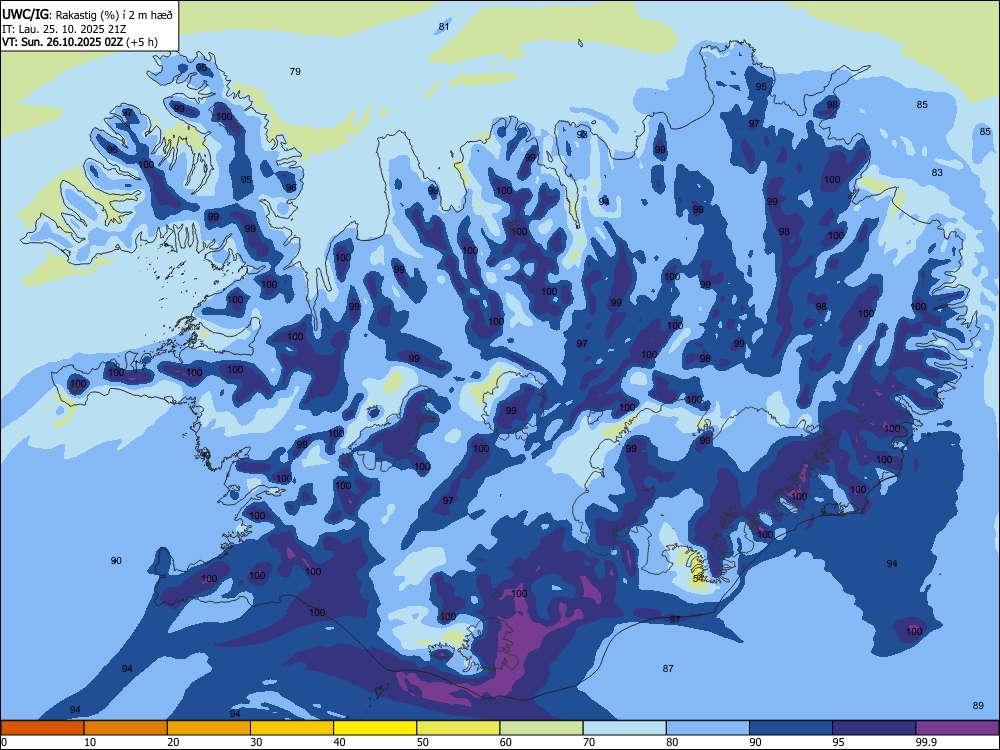The height and width of the screenshot is (750, 1000).
Task: Click the 'VT: Sun. 26.10.2025 02Z (+5 h)' line
Action: coord(80,42)
